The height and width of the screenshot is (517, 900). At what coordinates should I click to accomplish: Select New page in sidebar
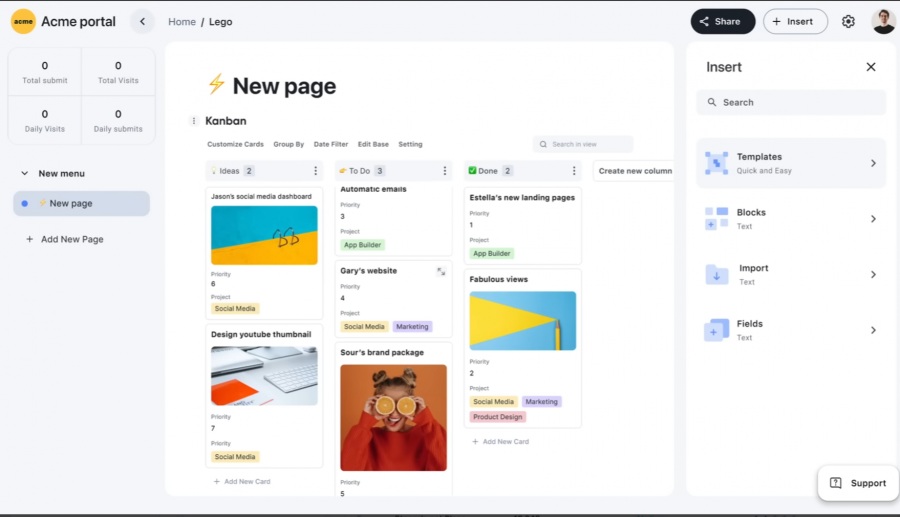(x=82, y=204)
